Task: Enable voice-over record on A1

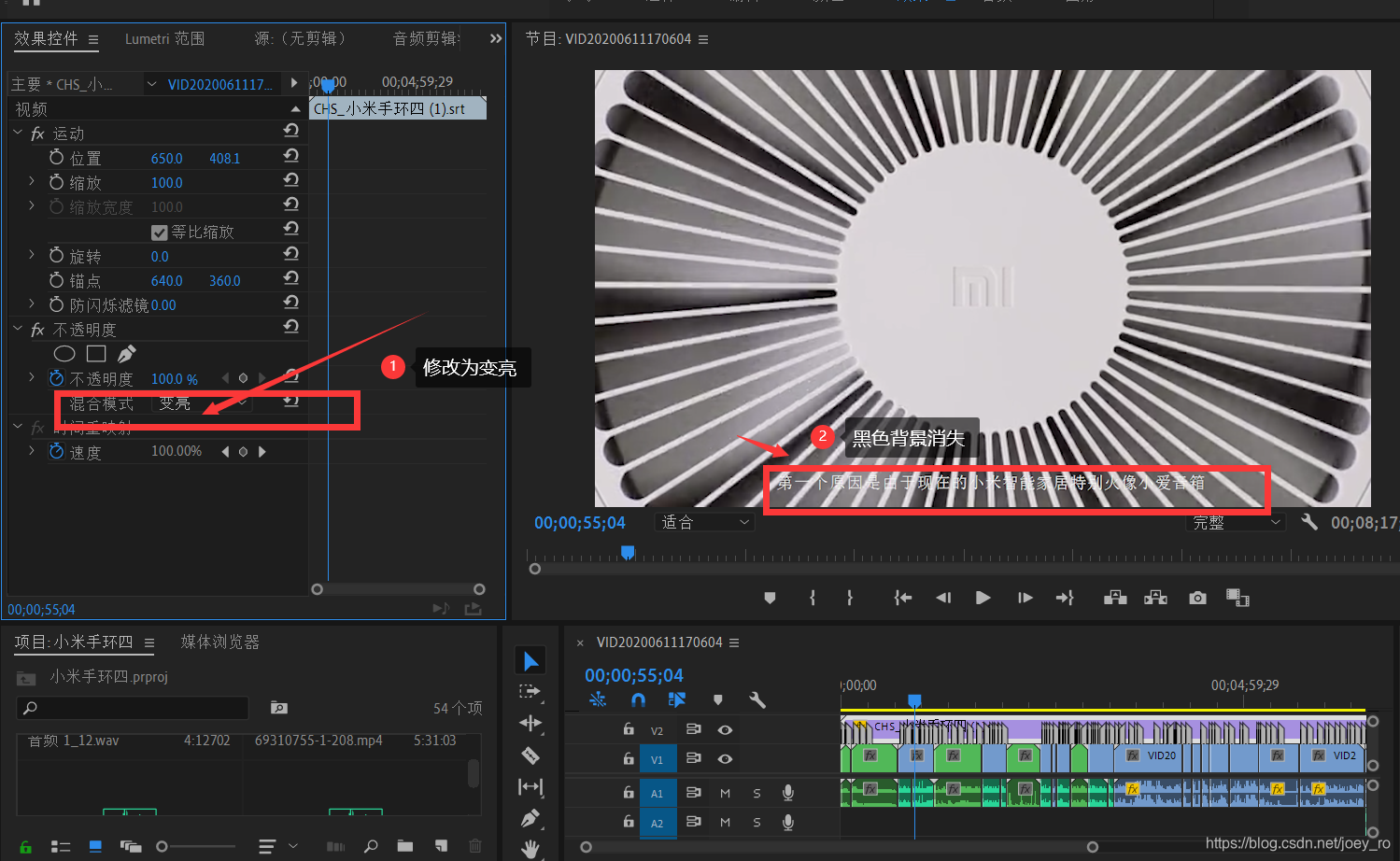Action: click(x=788, y=793)
